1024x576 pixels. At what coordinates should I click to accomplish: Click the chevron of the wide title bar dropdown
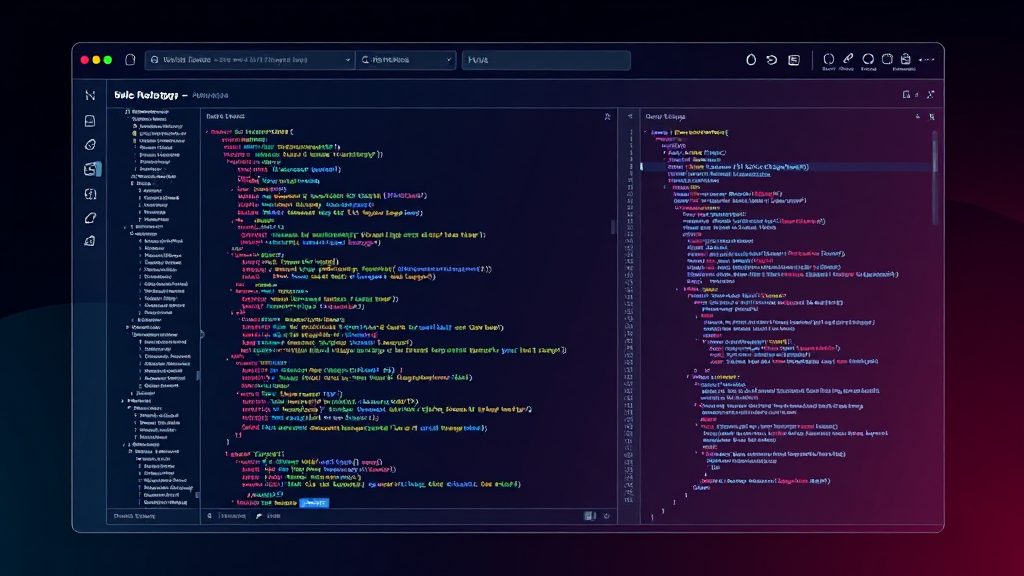347,60
